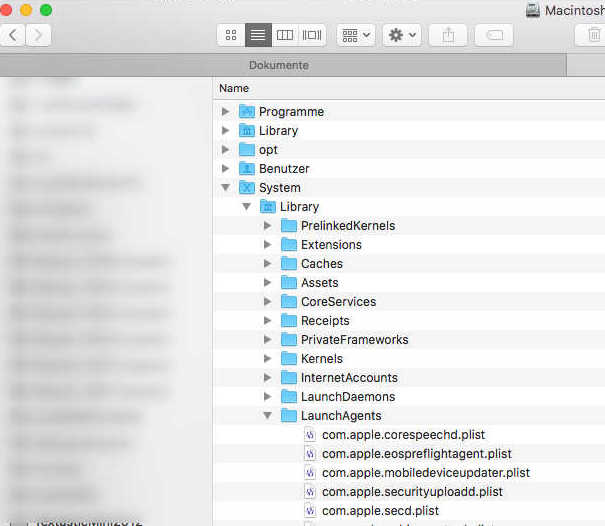Click the PrivateFrameworks folder icon
Image resolution: width=605 pixels, height=526 pixels.
click(x=289, y=340)
